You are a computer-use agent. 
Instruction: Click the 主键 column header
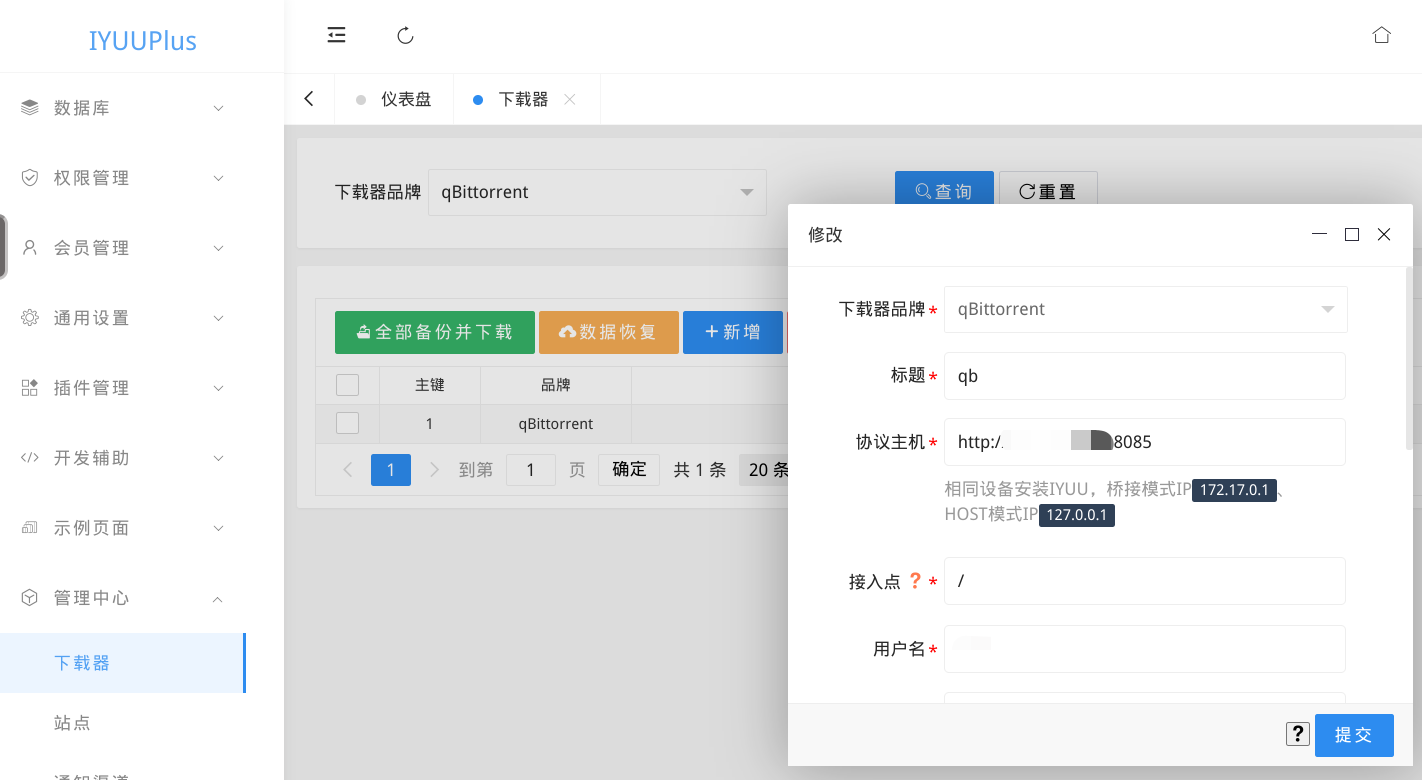tap(430, 385)
